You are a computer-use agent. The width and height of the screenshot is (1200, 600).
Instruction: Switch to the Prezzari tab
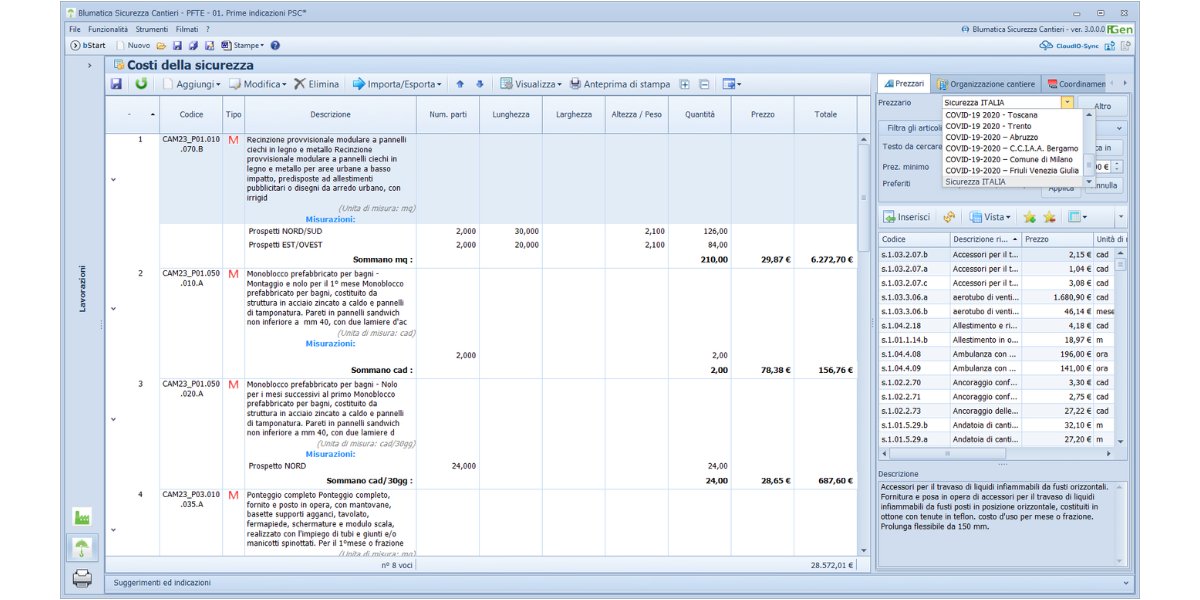pyautogui.click(x=904, y=84)
